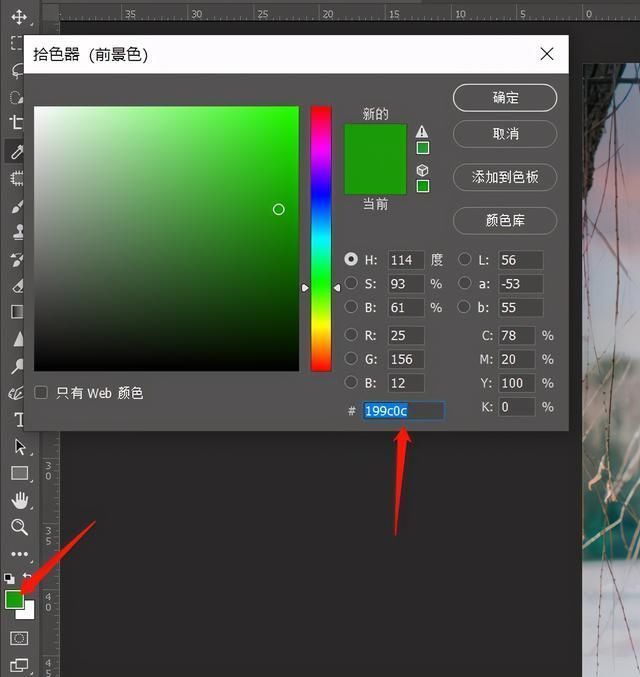
Task: Select the Frame tool
Action: coord(17,178)
